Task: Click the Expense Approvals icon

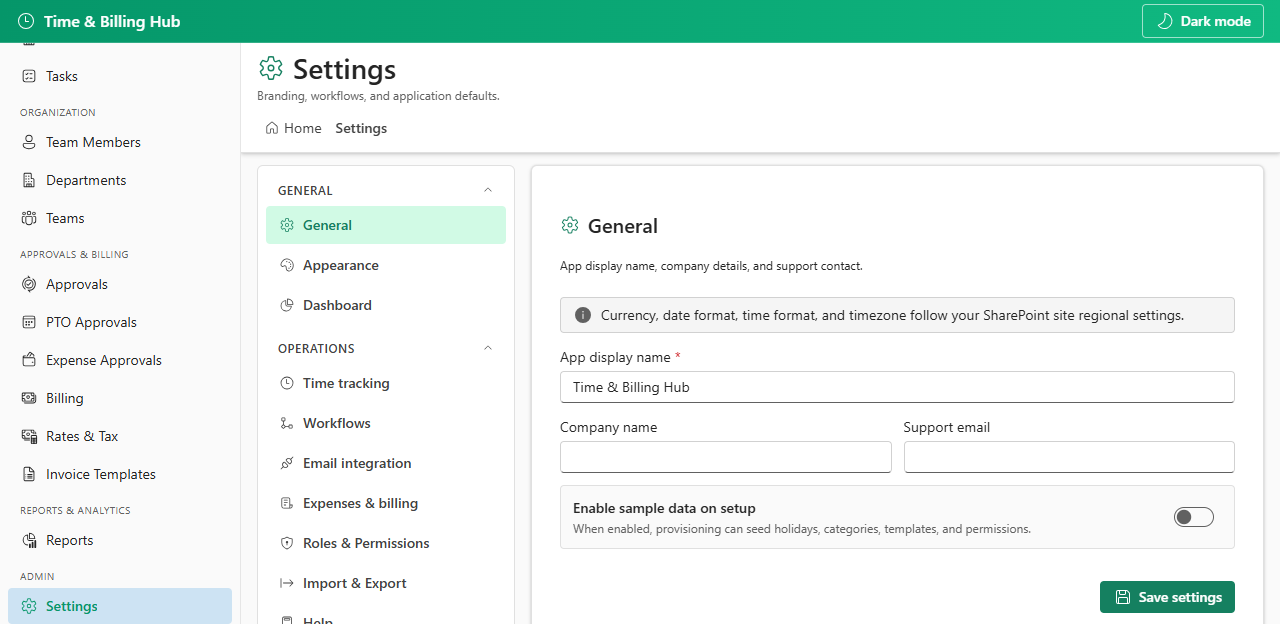Action: 29,360
